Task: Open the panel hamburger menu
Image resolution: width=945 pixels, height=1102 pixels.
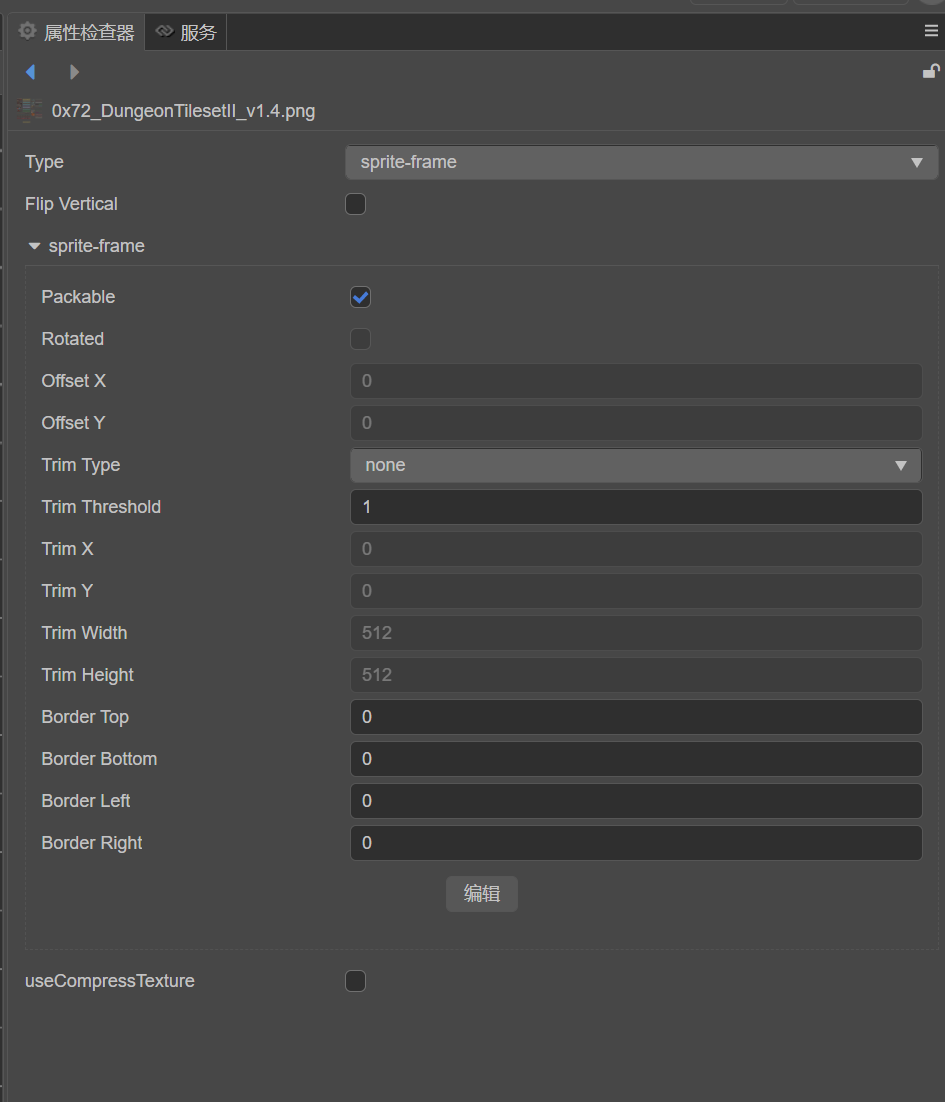Action: click(x=931, y=32)
